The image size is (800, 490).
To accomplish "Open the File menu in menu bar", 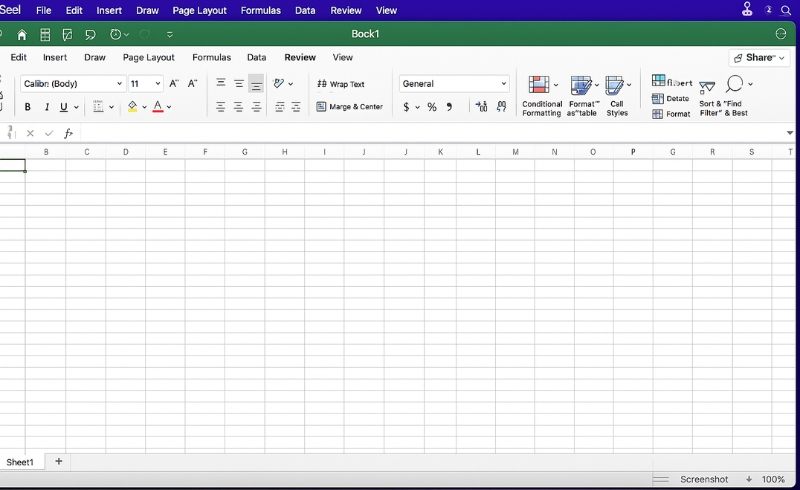I will click(43, 10).
